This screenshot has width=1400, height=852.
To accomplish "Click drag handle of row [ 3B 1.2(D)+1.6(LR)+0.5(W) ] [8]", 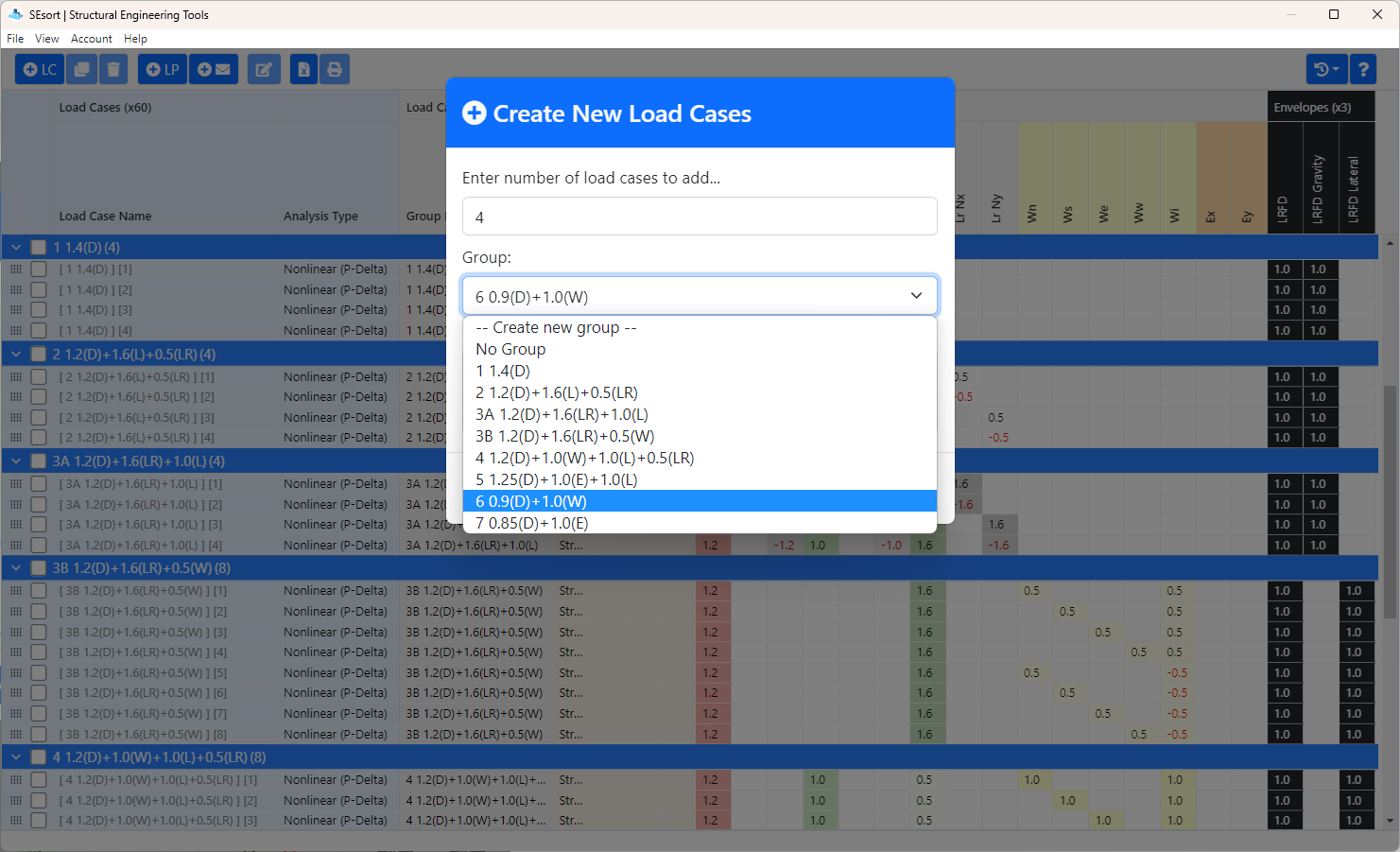I will (x=15, y=734).
